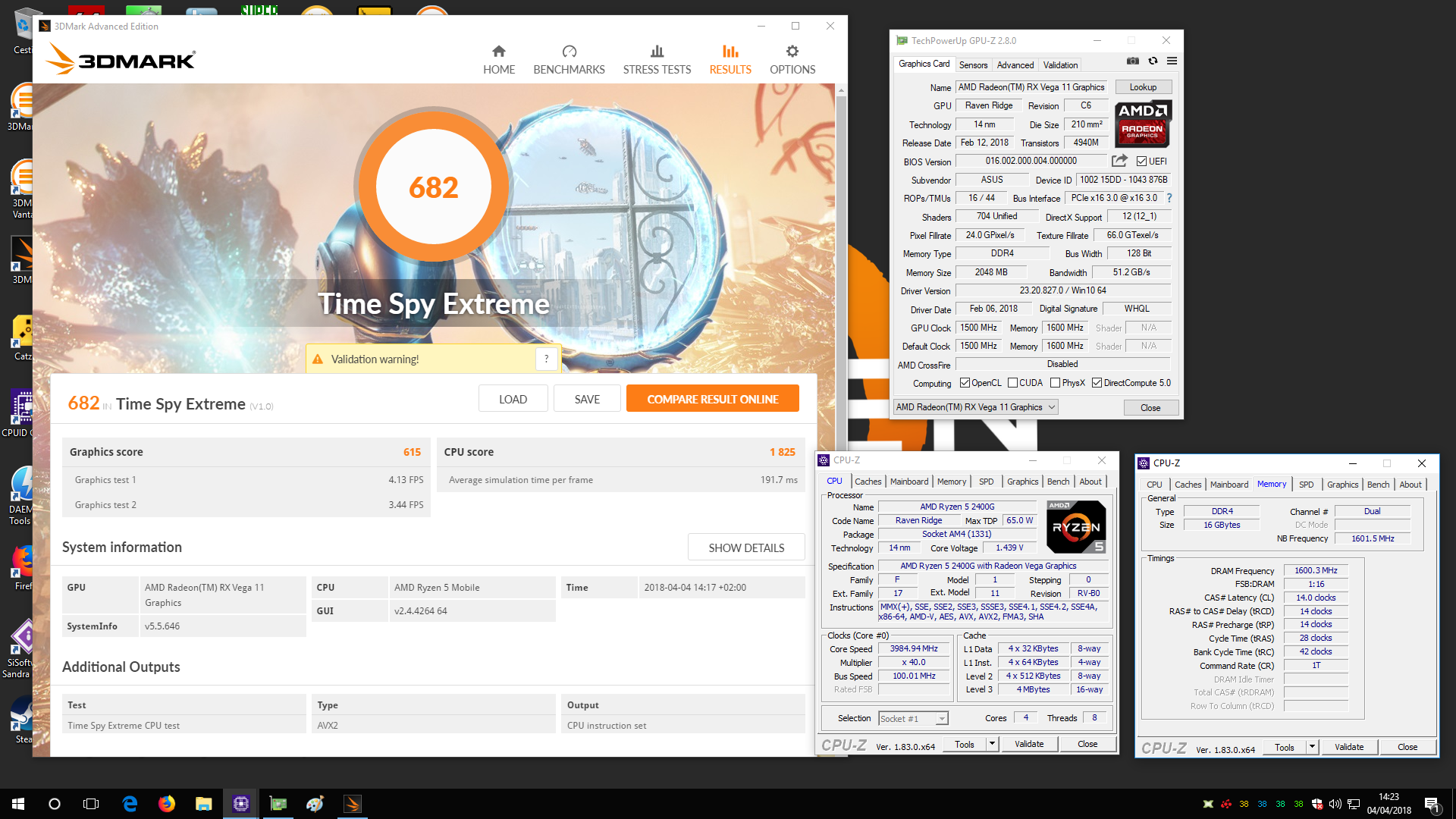Click the Windows Defender tray icon
Viewport: 1456px width, 819px height.
coord(1317,804)
